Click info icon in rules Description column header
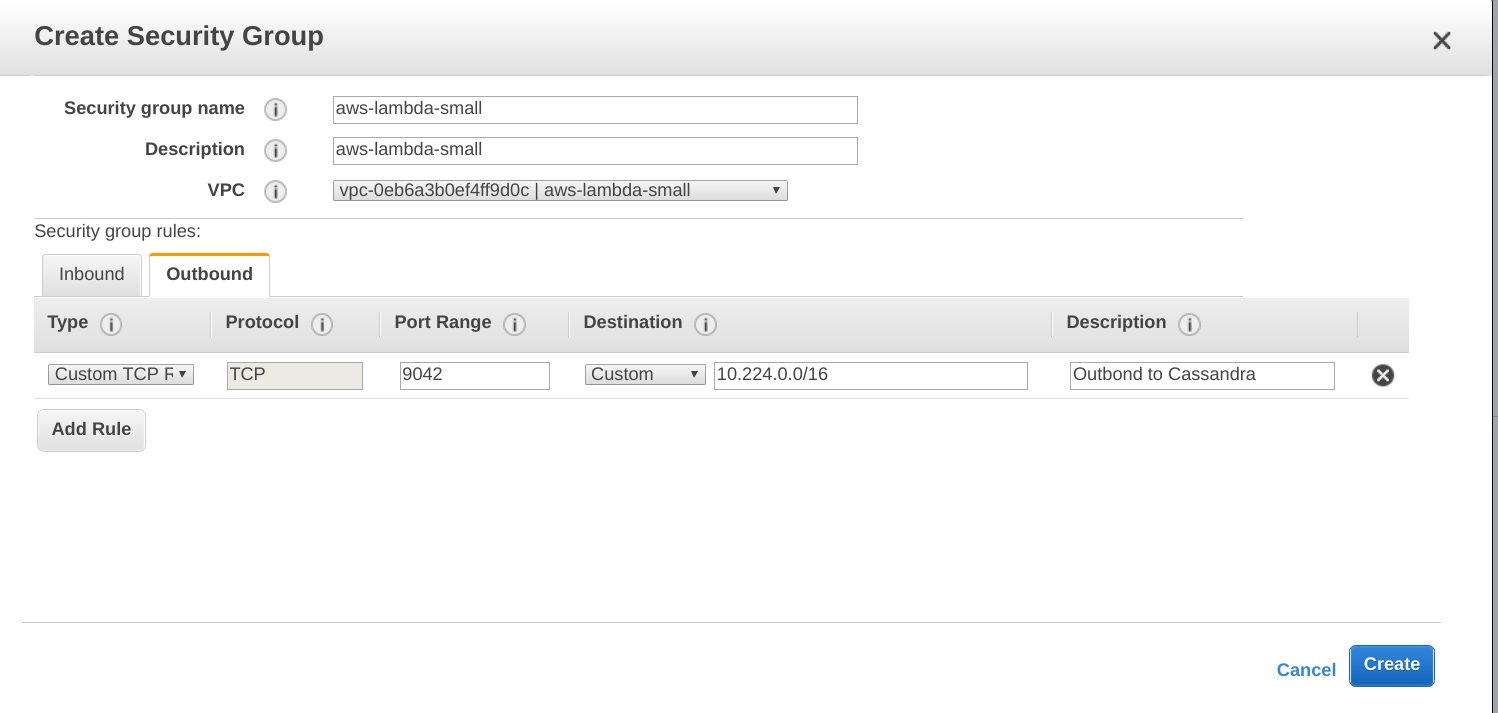The width and height of the screenshot is (1498, 713). point(1189,324)
